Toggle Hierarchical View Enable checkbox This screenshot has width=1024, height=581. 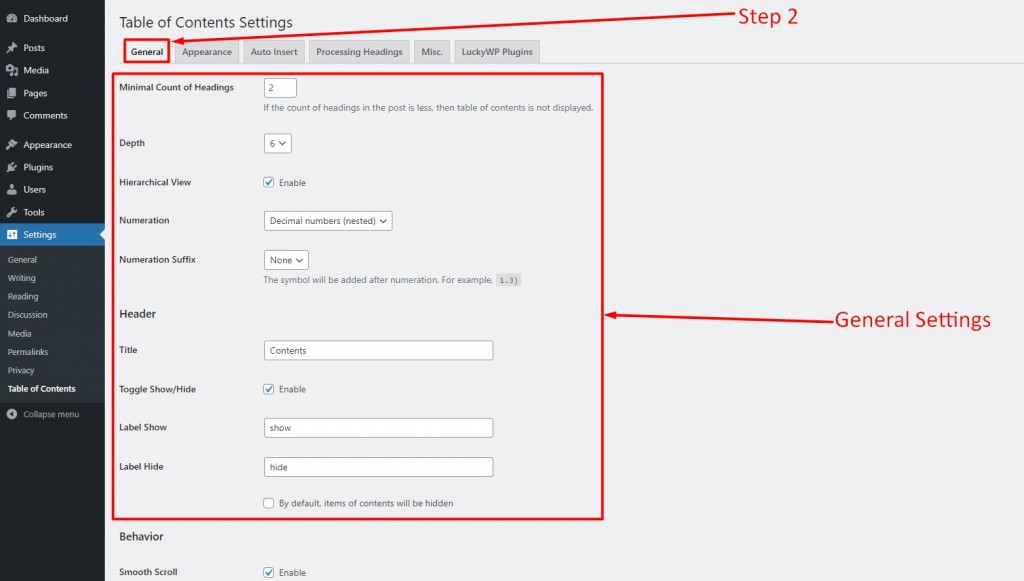(x=268, y=182)
